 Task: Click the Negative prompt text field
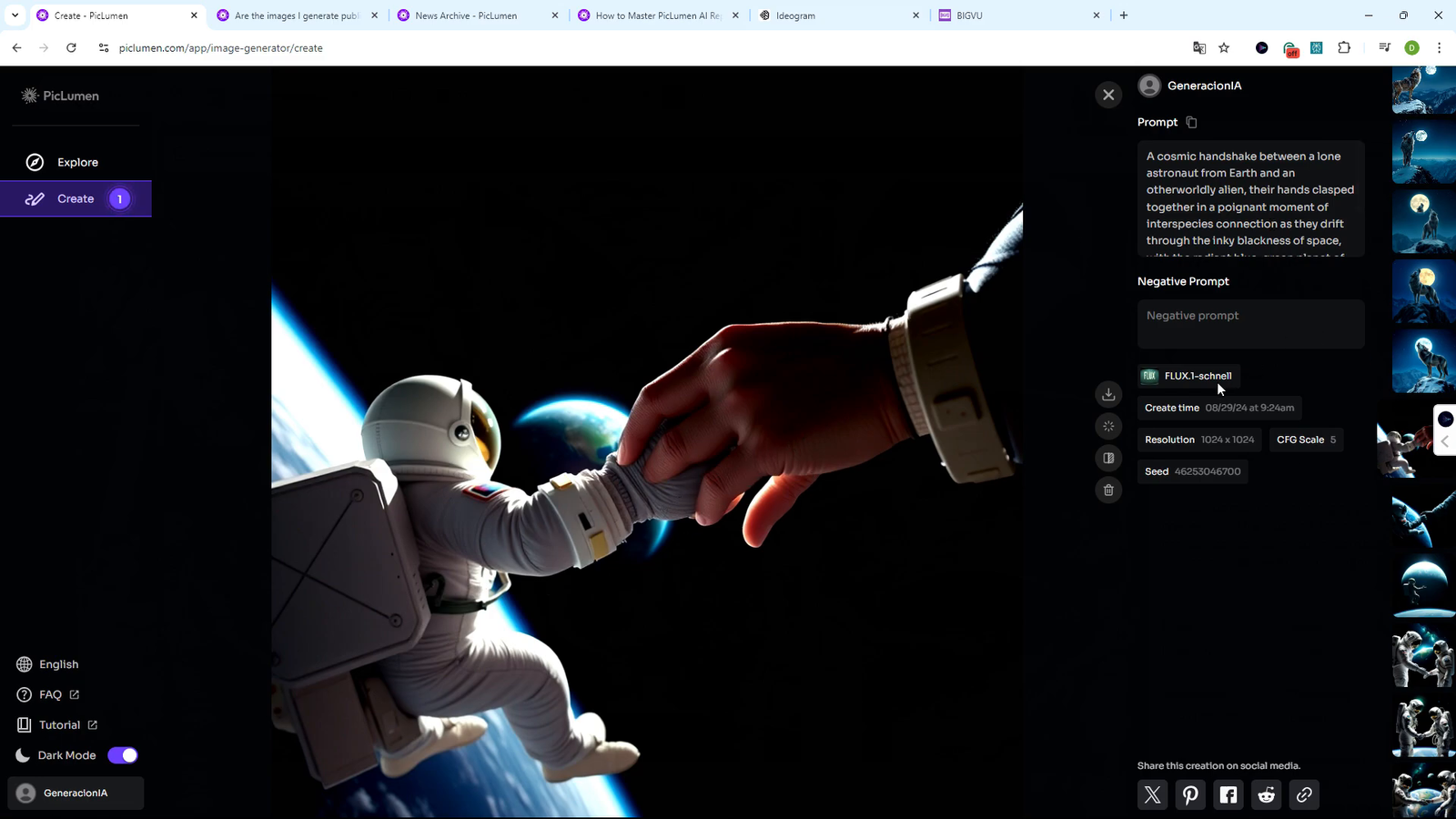(x=1250, y=324)
